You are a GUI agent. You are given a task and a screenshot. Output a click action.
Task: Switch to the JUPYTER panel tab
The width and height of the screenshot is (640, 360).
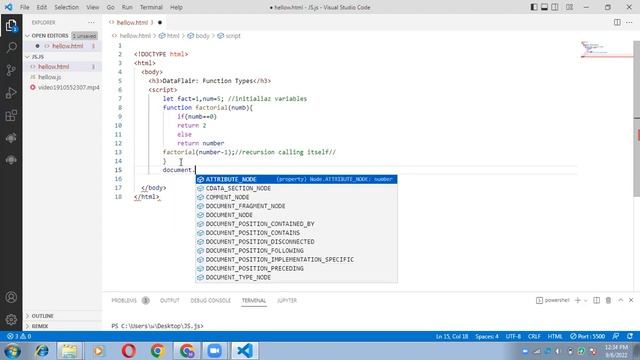(x=287, y=300)
